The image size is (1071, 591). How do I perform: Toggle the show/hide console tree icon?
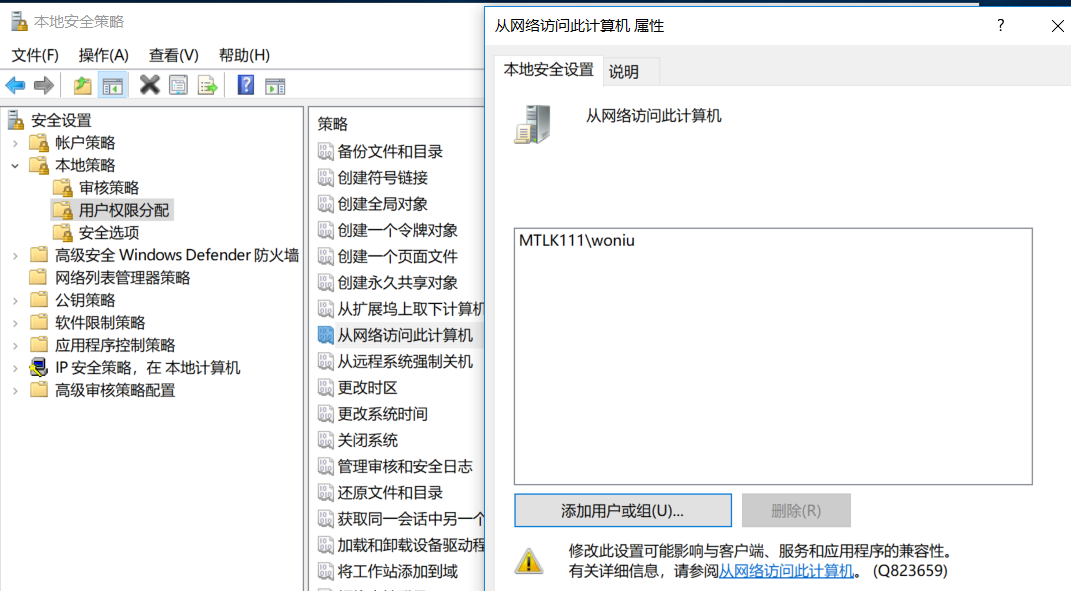113,86
